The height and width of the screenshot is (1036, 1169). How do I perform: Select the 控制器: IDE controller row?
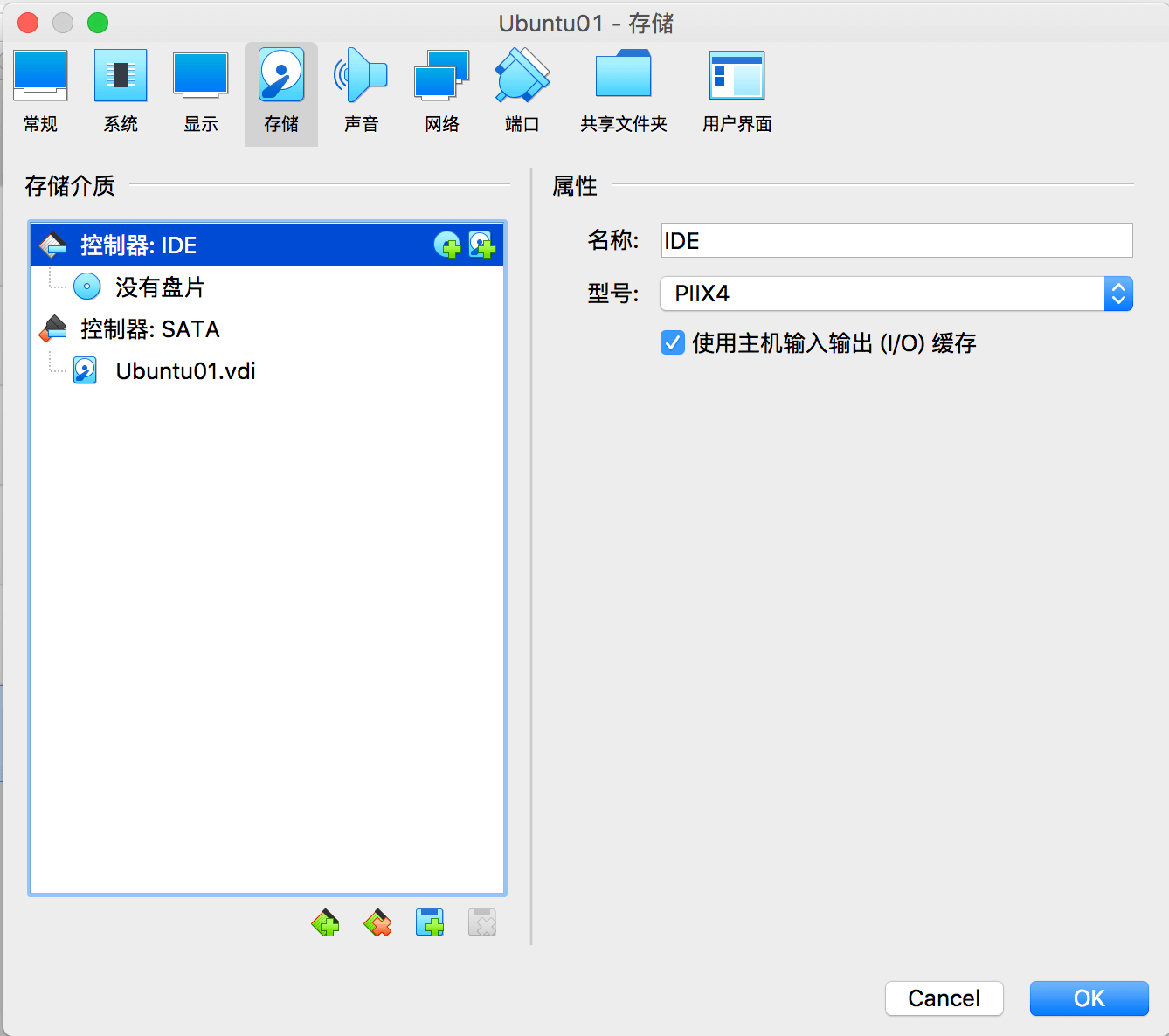point(267,245)
